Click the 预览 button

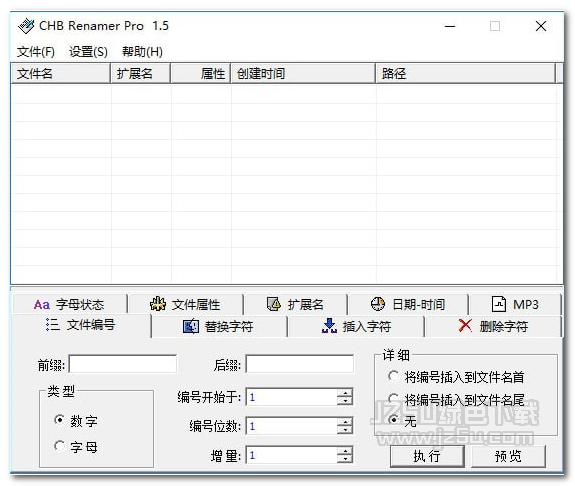pyautogui.click(x=508, y=456)
